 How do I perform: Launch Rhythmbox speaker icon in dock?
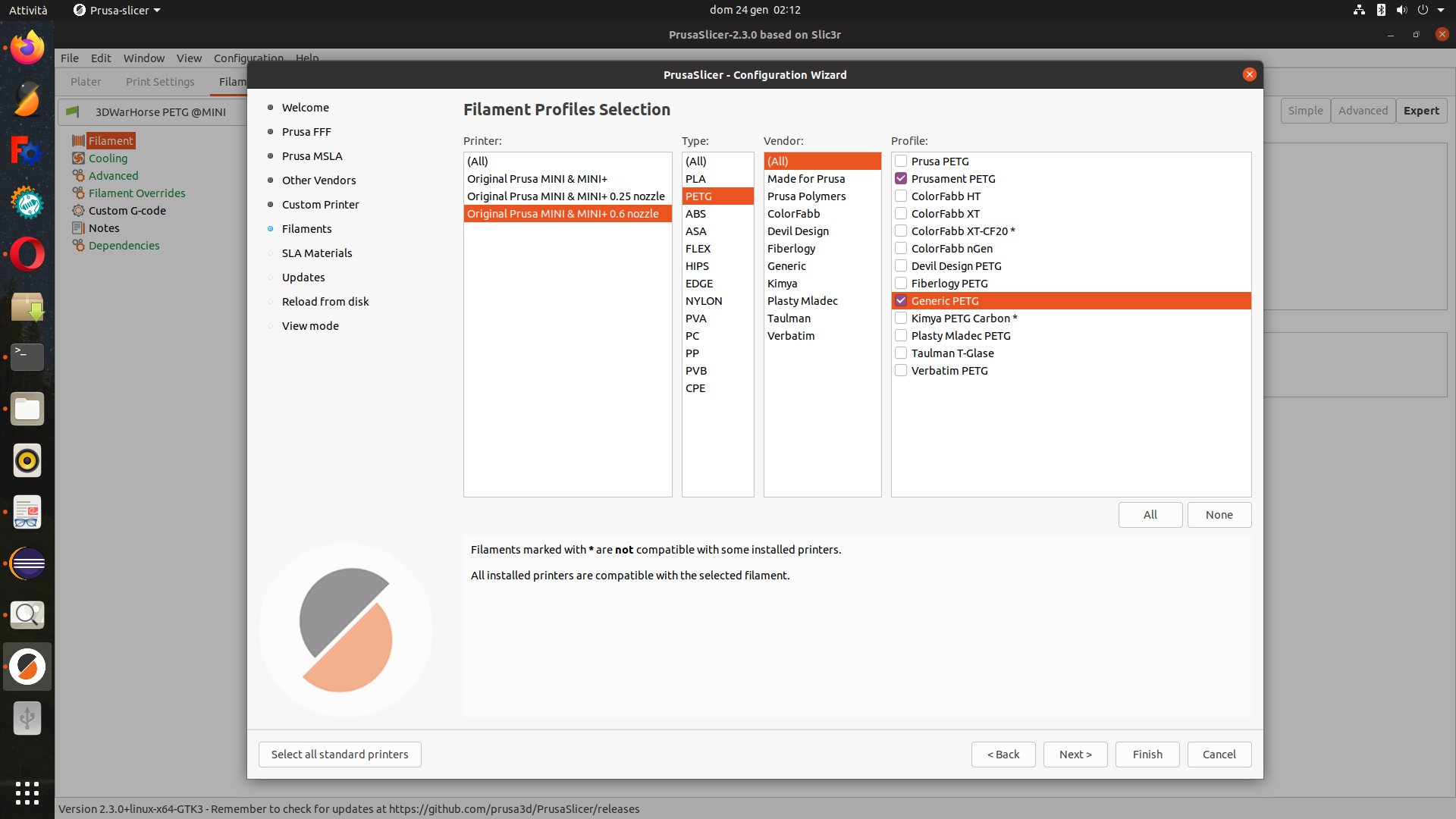(27, 460)
